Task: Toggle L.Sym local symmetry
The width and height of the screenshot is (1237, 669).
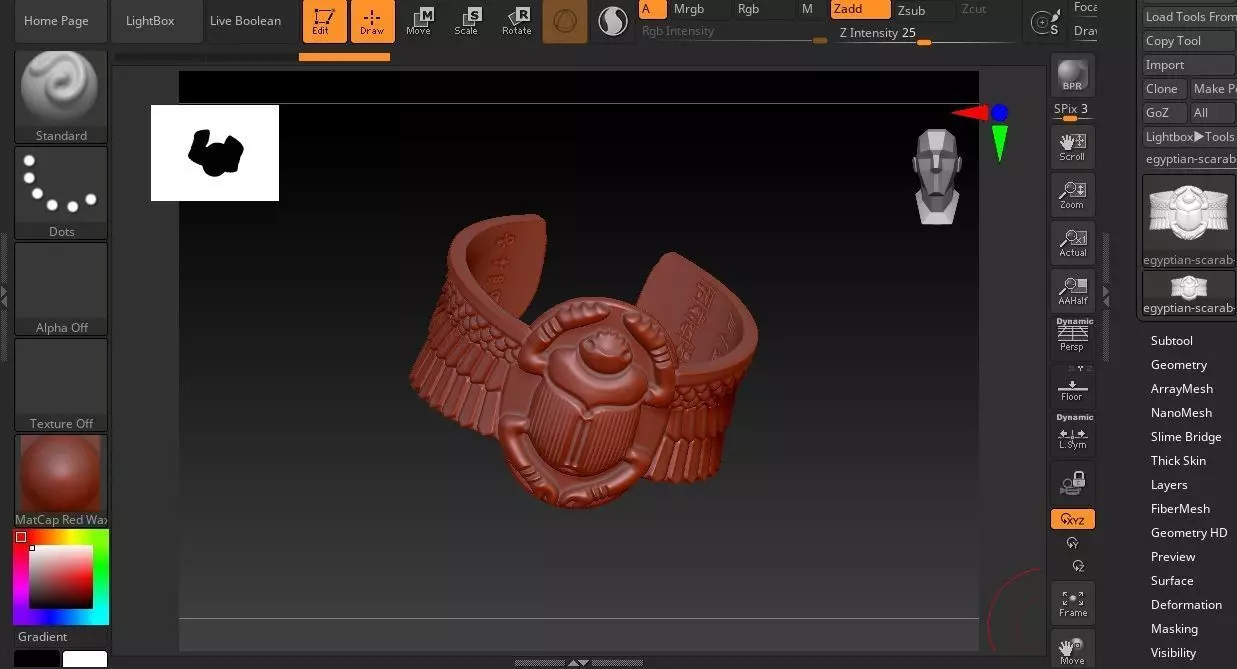Action: click(1072, 432)
